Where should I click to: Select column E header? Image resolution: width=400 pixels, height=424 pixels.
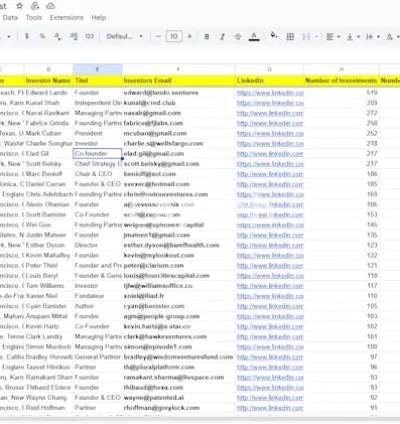click(98, 69)
